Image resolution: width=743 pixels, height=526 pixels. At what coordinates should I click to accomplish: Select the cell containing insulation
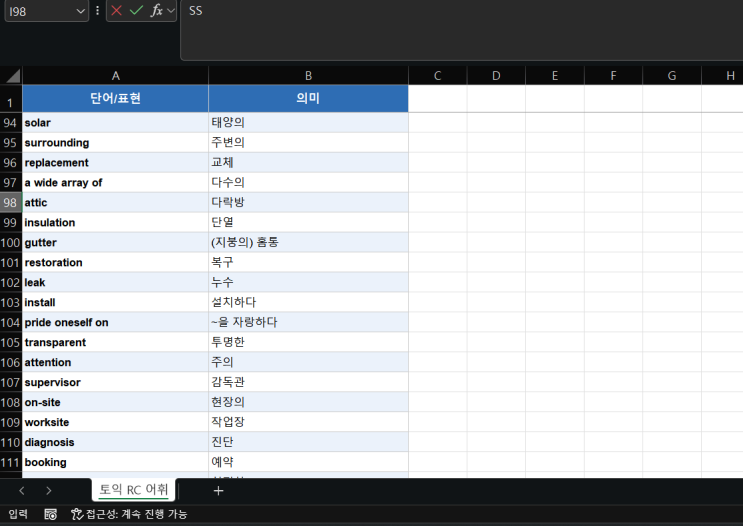click(116, 223)
